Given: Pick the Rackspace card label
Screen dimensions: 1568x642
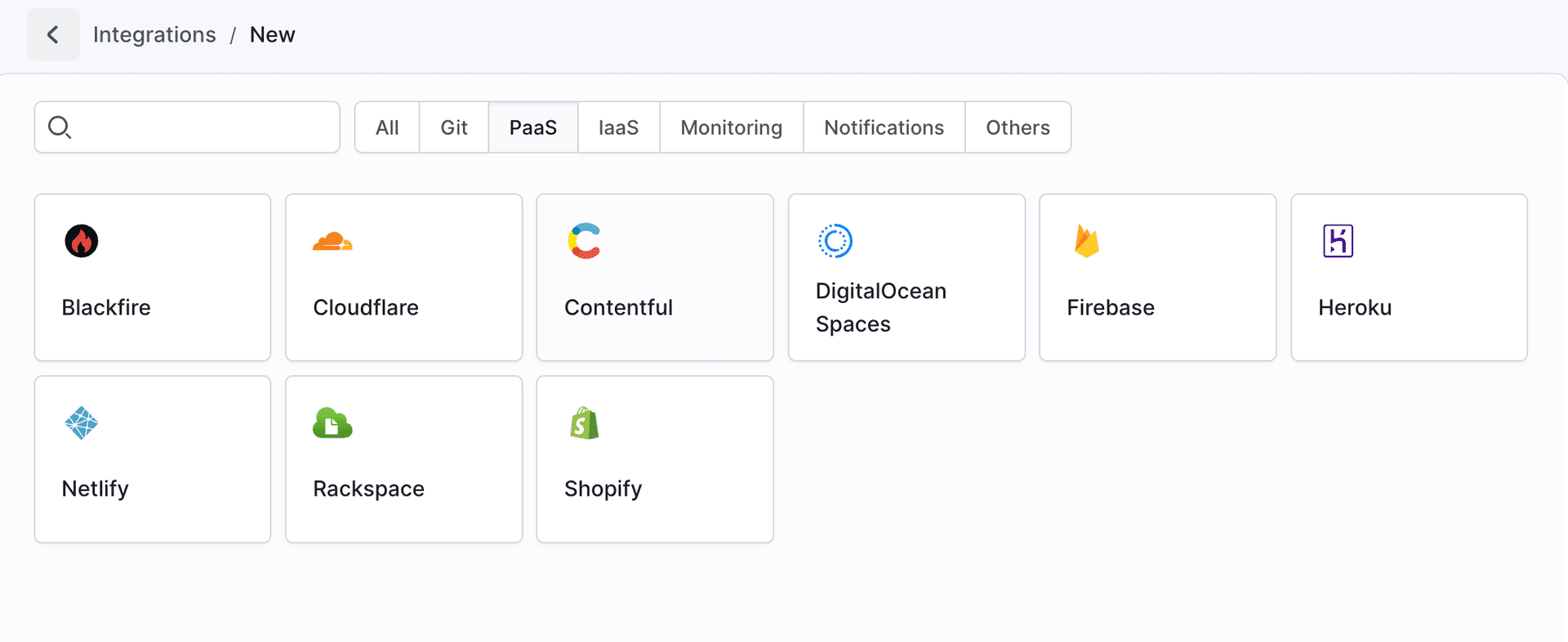Looking at the screenshot, I should (x=368, y=488).
